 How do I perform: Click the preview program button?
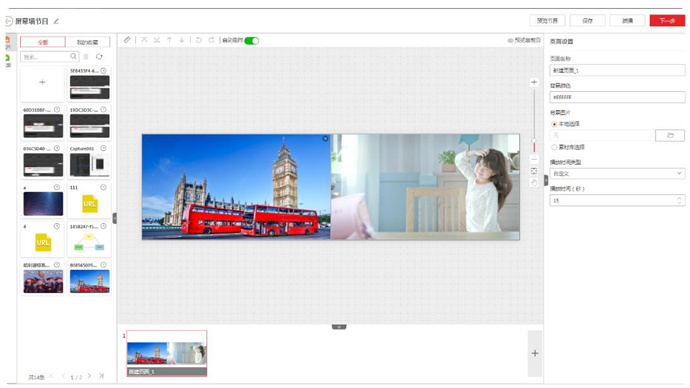547,21
